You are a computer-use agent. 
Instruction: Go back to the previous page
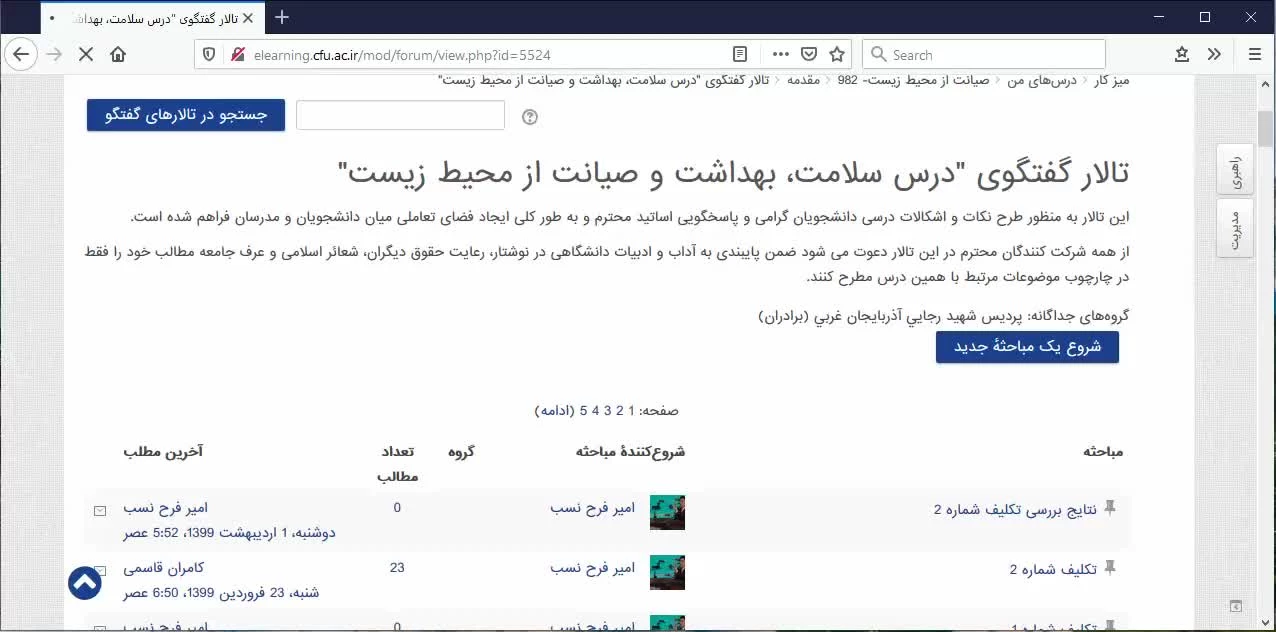point(21,55)
